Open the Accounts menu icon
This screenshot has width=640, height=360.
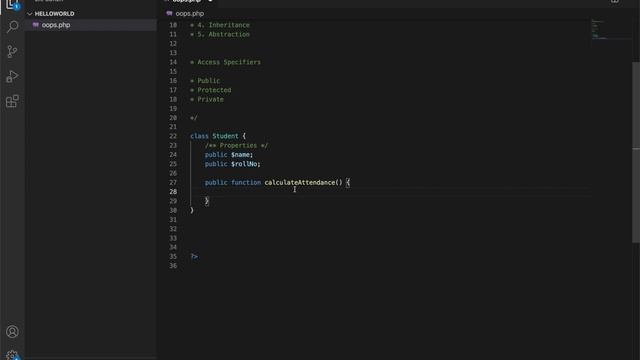click(x=12, y=331)
